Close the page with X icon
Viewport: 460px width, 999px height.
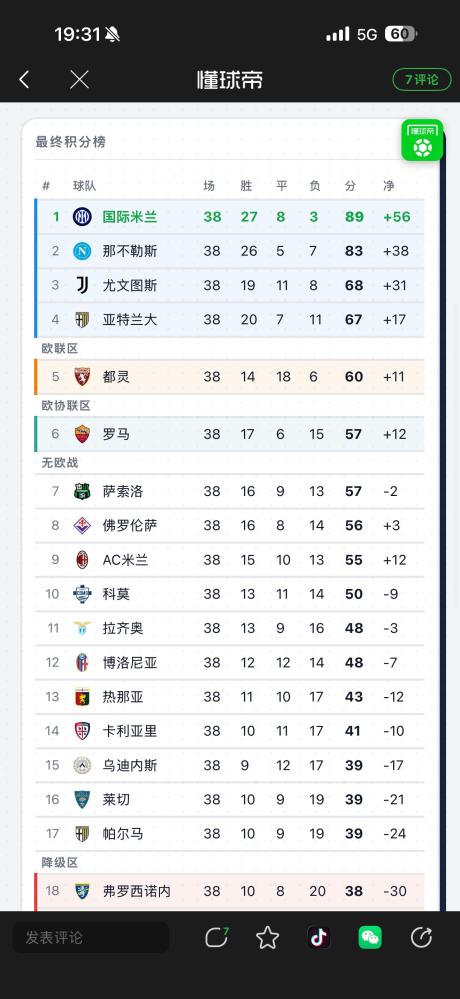click(79, 80)
